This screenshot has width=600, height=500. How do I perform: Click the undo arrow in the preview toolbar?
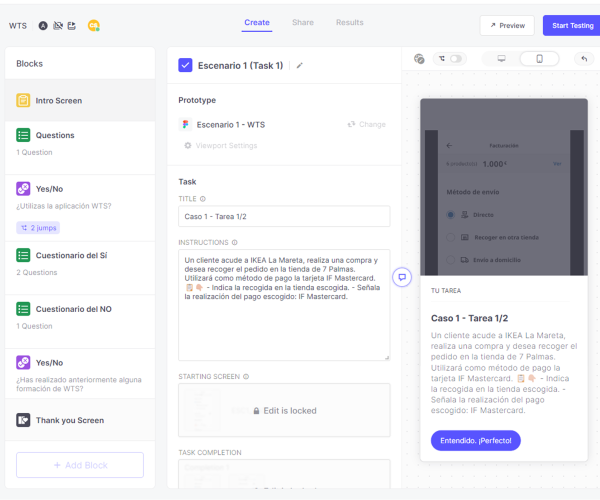(583, 59)
